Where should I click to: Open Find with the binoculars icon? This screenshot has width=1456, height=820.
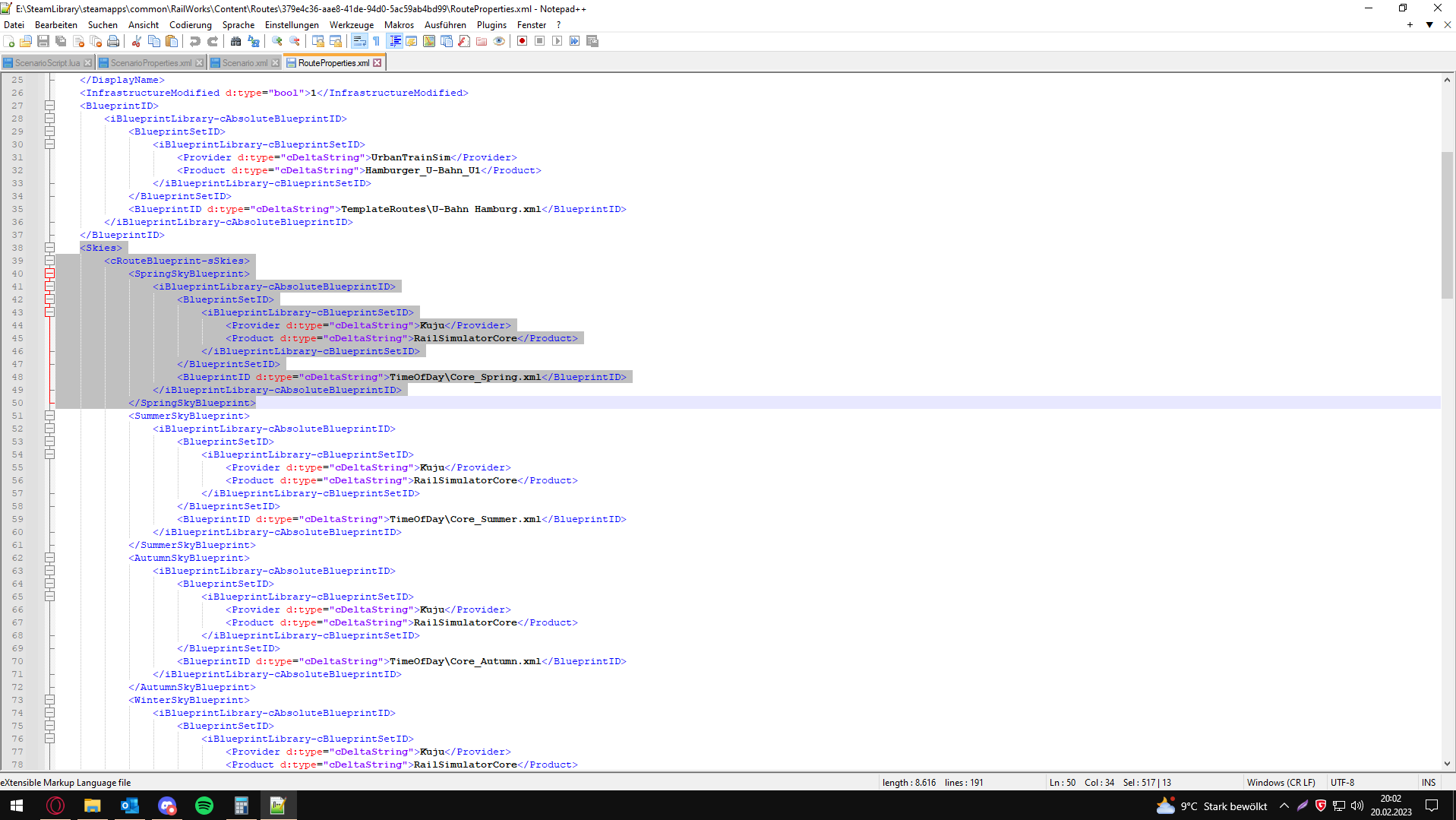236,41
